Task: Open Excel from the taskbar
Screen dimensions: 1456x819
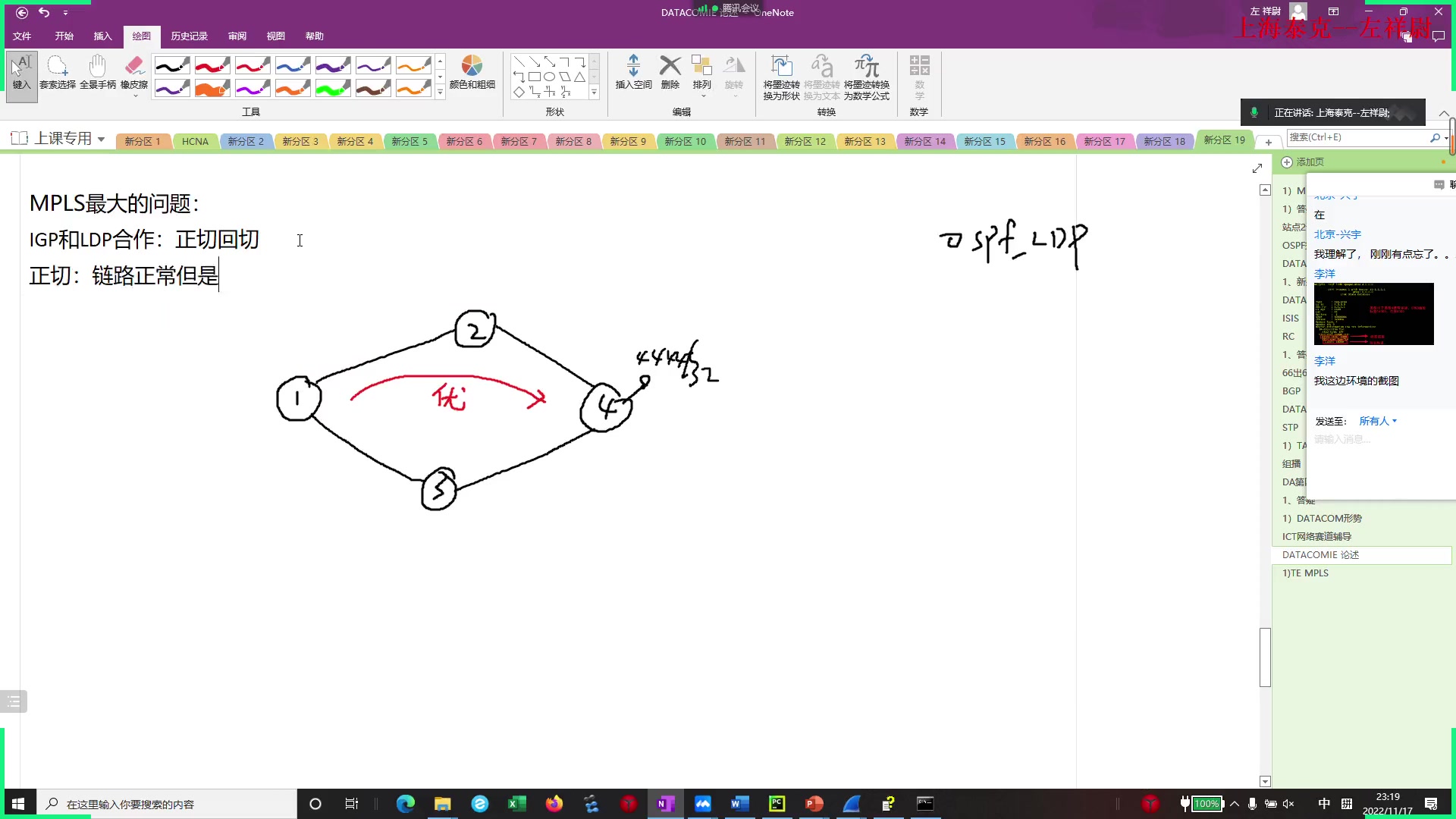Action: 517,804
